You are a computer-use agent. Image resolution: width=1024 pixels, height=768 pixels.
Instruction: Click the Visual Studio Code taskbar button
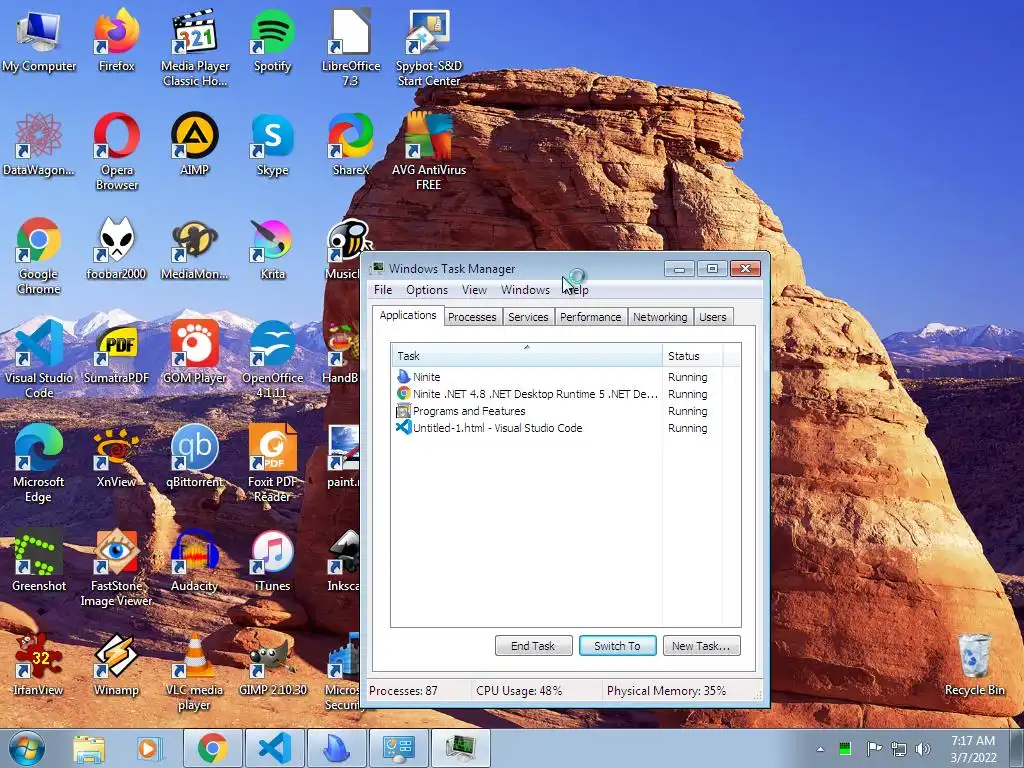click(x=274, y=748)
